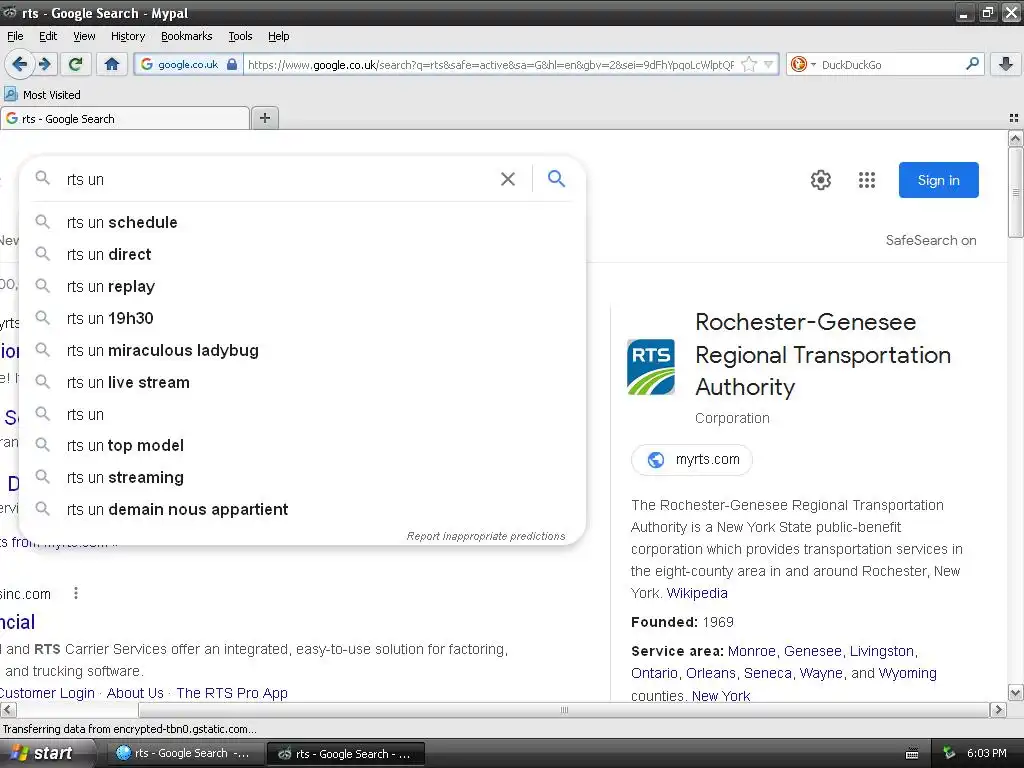The width and height of the screenshot is (1024, 768).
Task: Open the browser home page icon
Action: (x=112, y=64)
